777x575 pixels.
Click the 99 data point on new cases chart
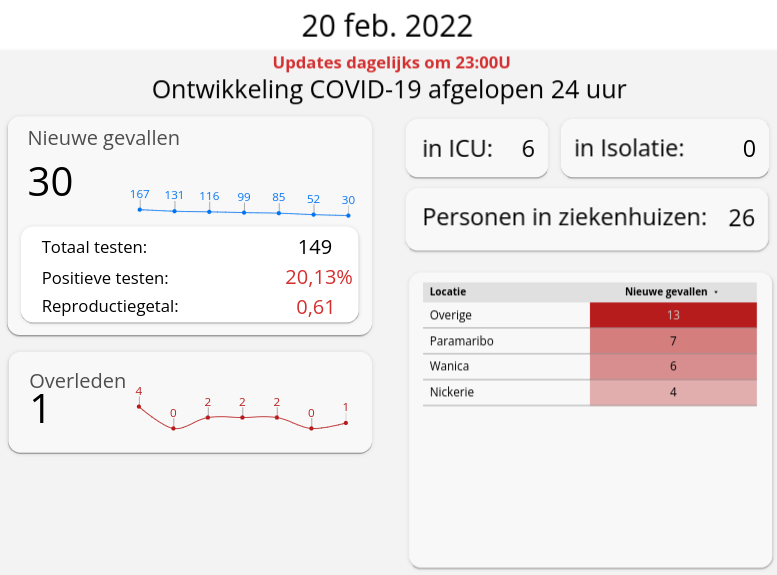tap(244, 212)
